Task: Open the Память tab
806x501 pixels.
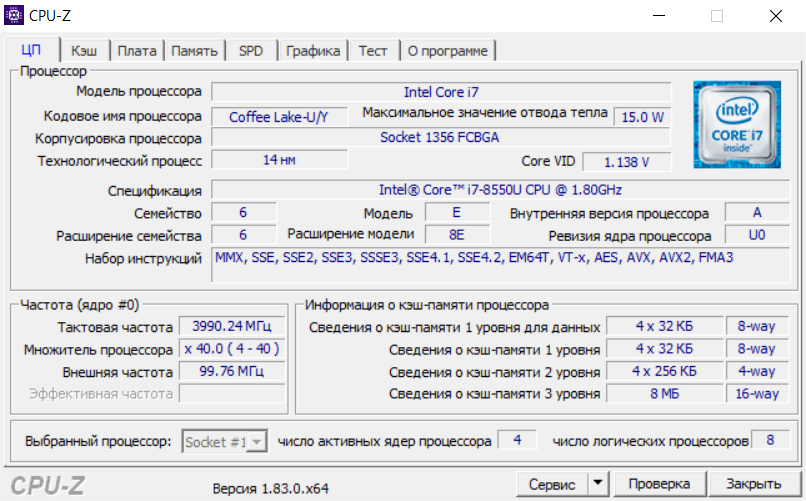Action: click(194, 51)
